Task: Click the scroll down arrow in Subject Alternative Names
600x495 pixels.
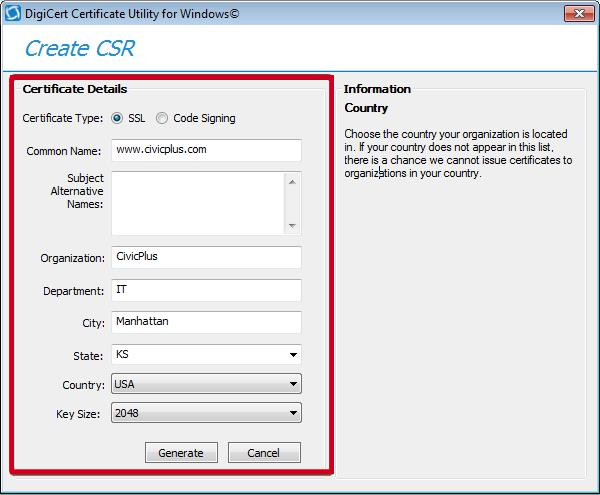Action: point(292,226)
